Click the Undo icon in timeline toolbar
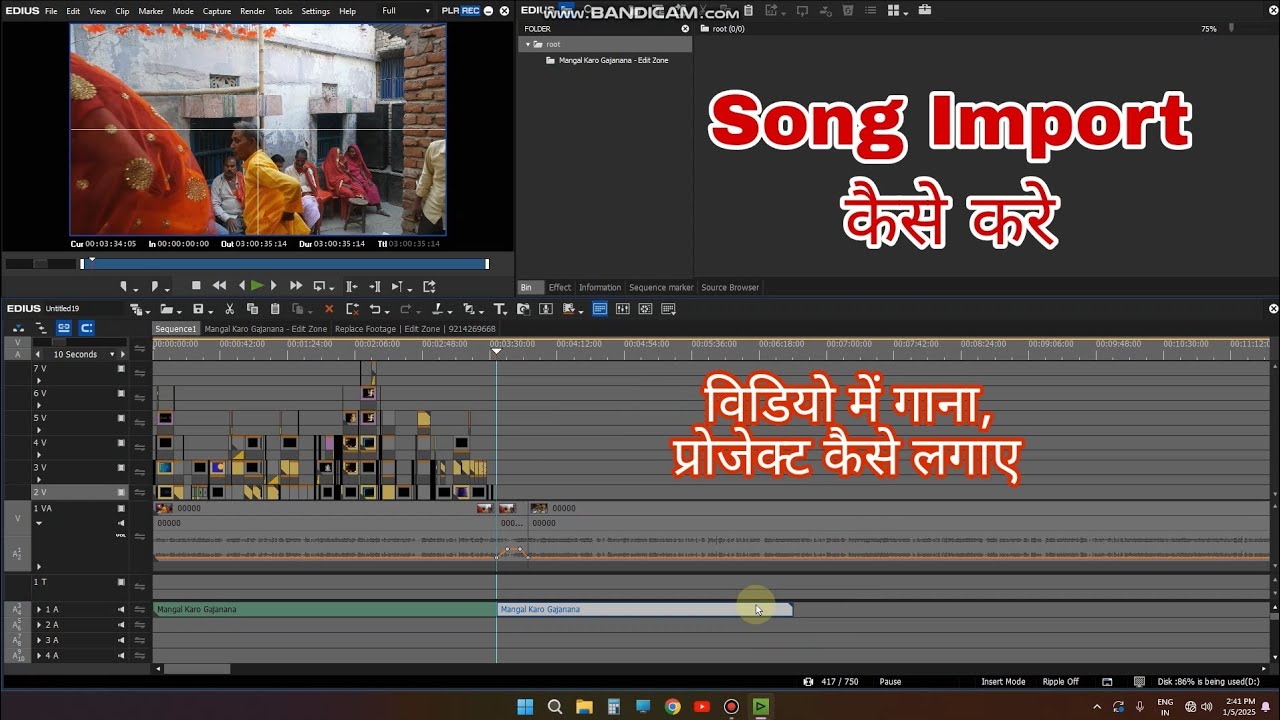Viewport: 1280px width, 720px height. [375, 309]
